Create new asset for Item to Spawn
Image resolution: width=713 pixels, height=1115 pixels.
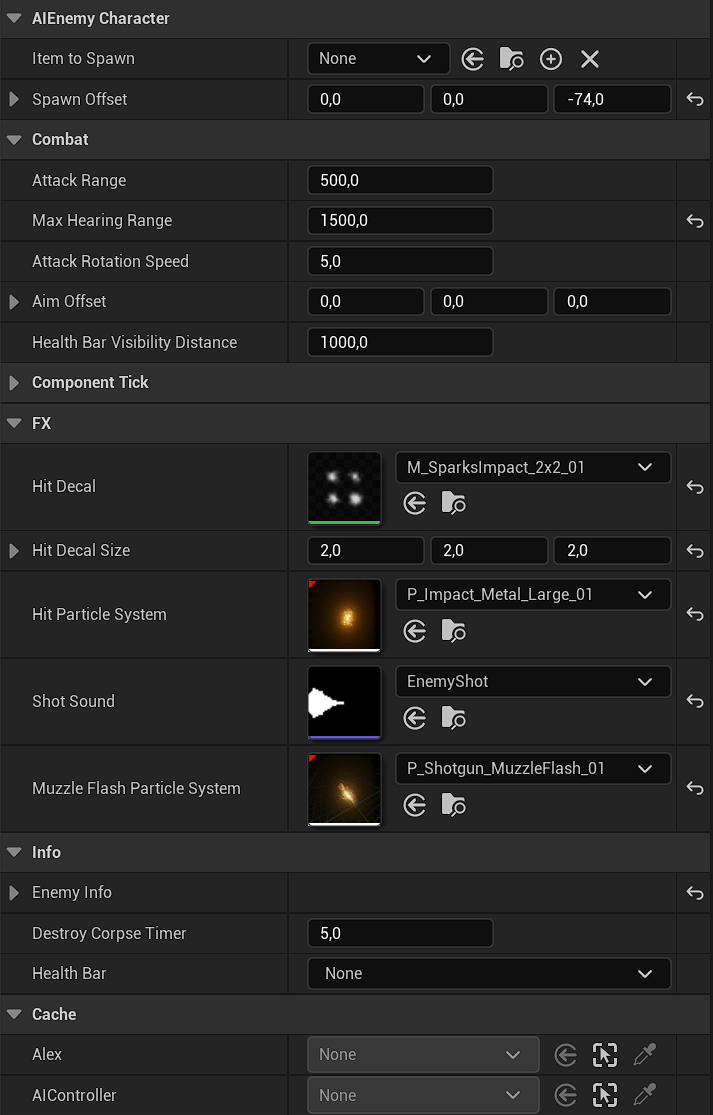click(x=551, y=59)
